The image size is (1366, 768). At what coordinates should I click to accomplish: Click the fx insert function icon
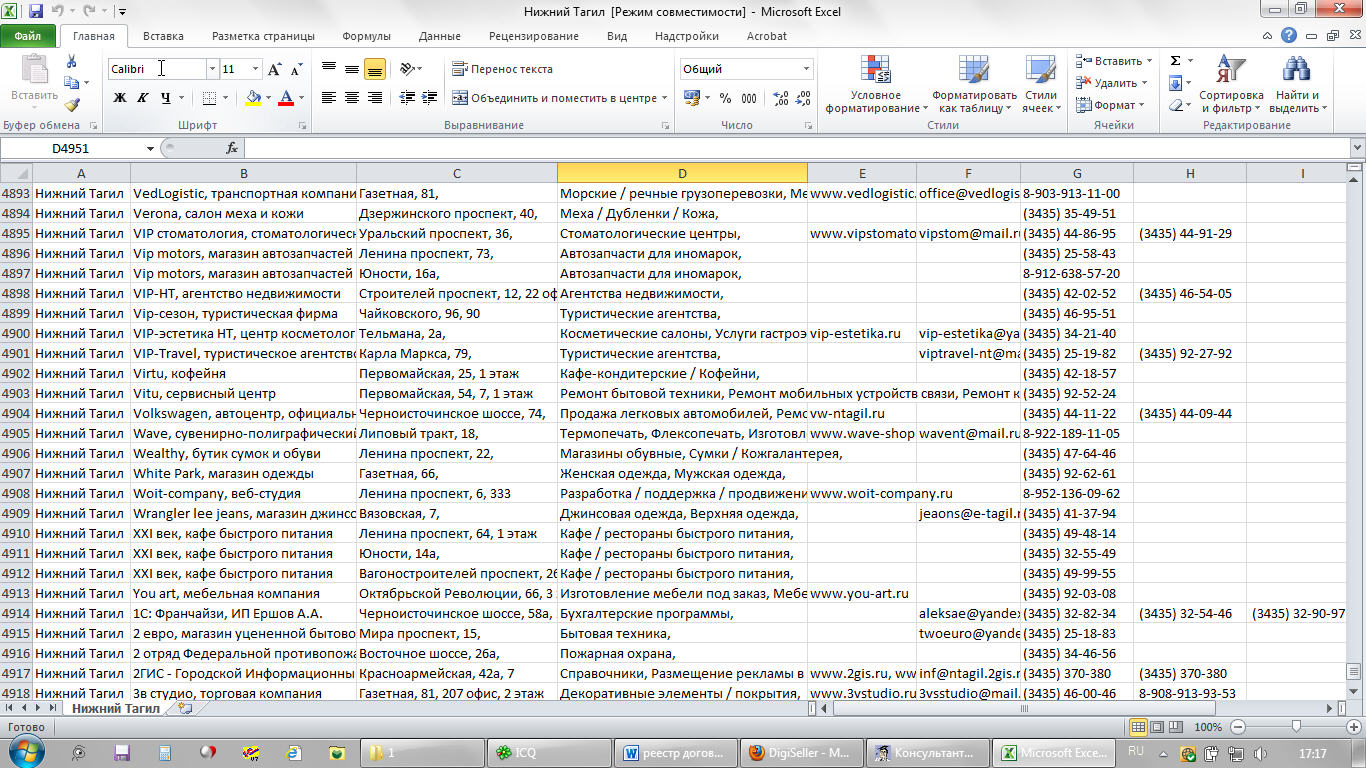click(x=232, y=148)
